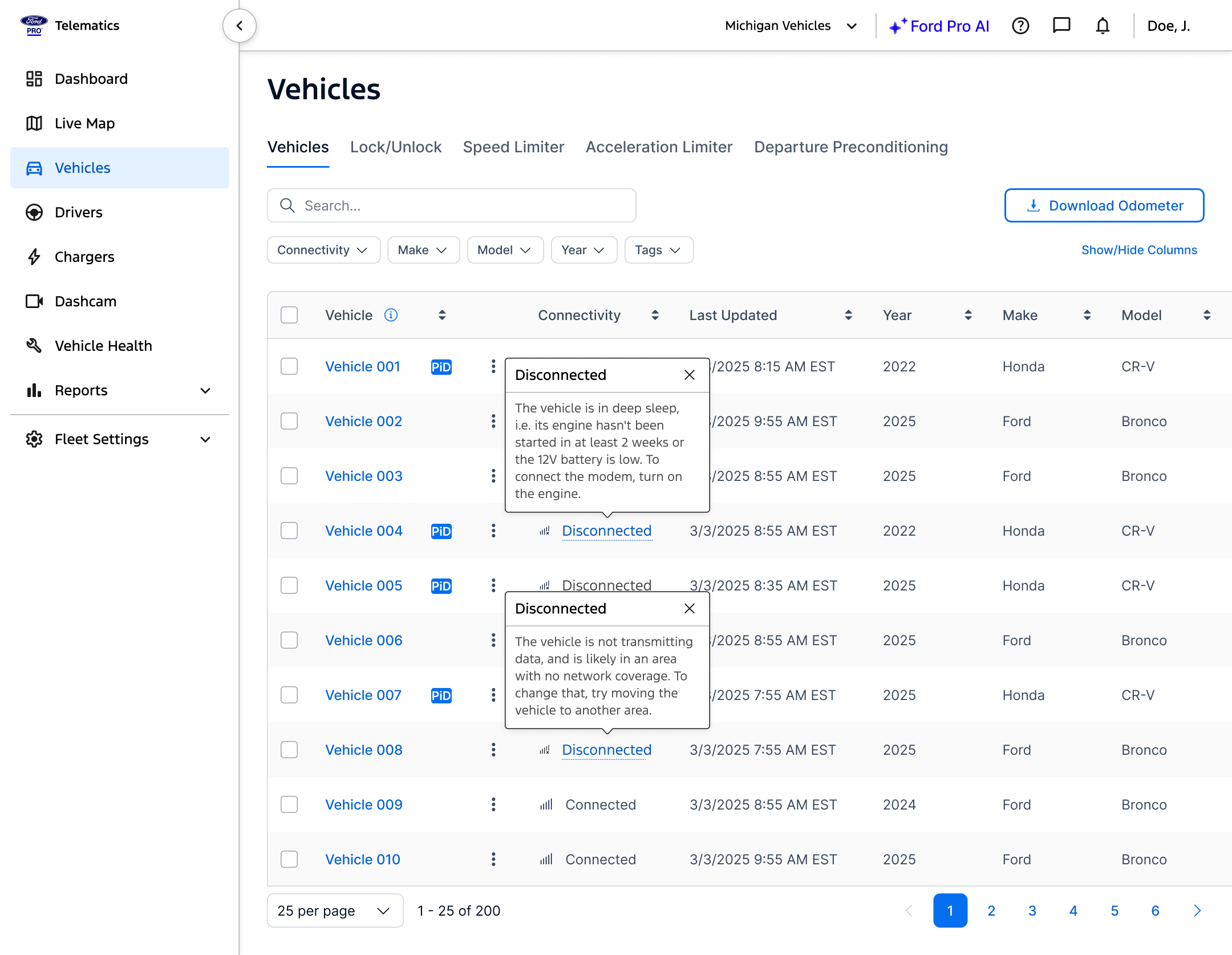Open Ford Pro AI
The height and width of the screenshot is (955, 1232).
click(939, 26)
